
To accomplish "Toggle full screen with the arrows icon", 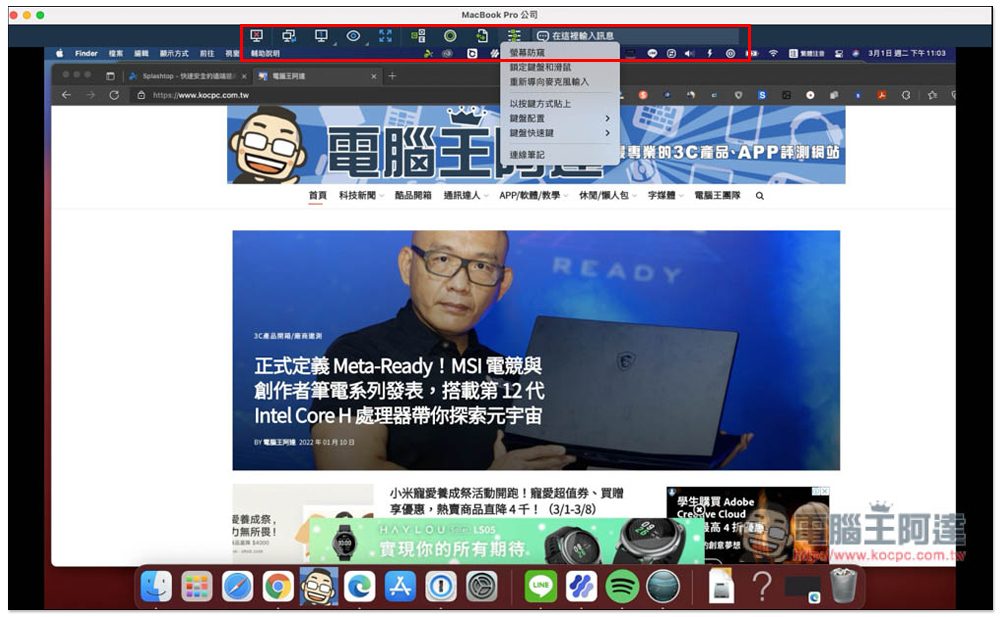I will click(x=385, y=36).
